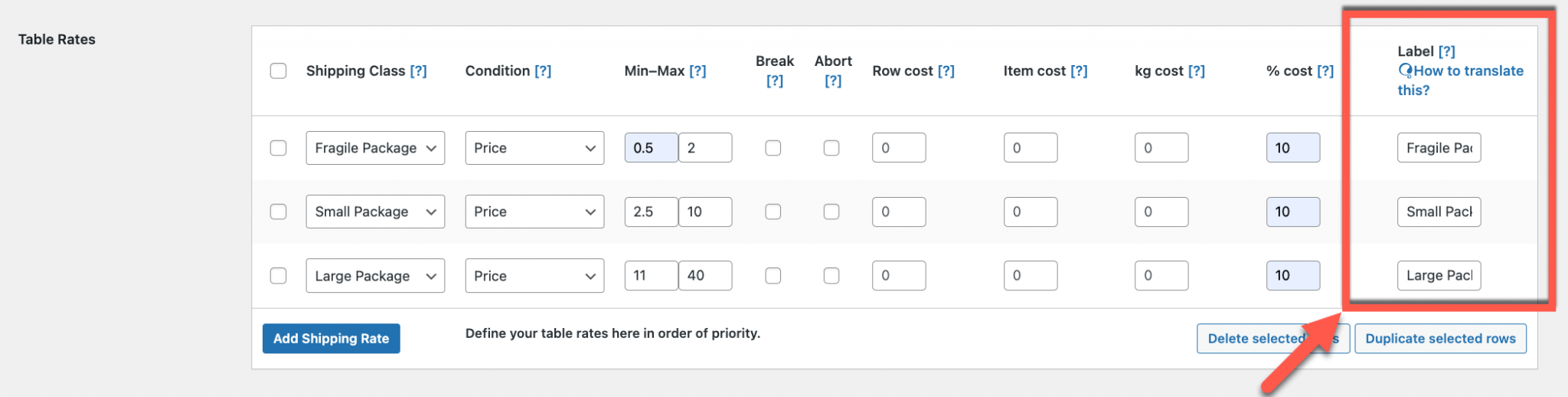Open the Row cost help icon
Screen dimensions: 1568x397
946,71
